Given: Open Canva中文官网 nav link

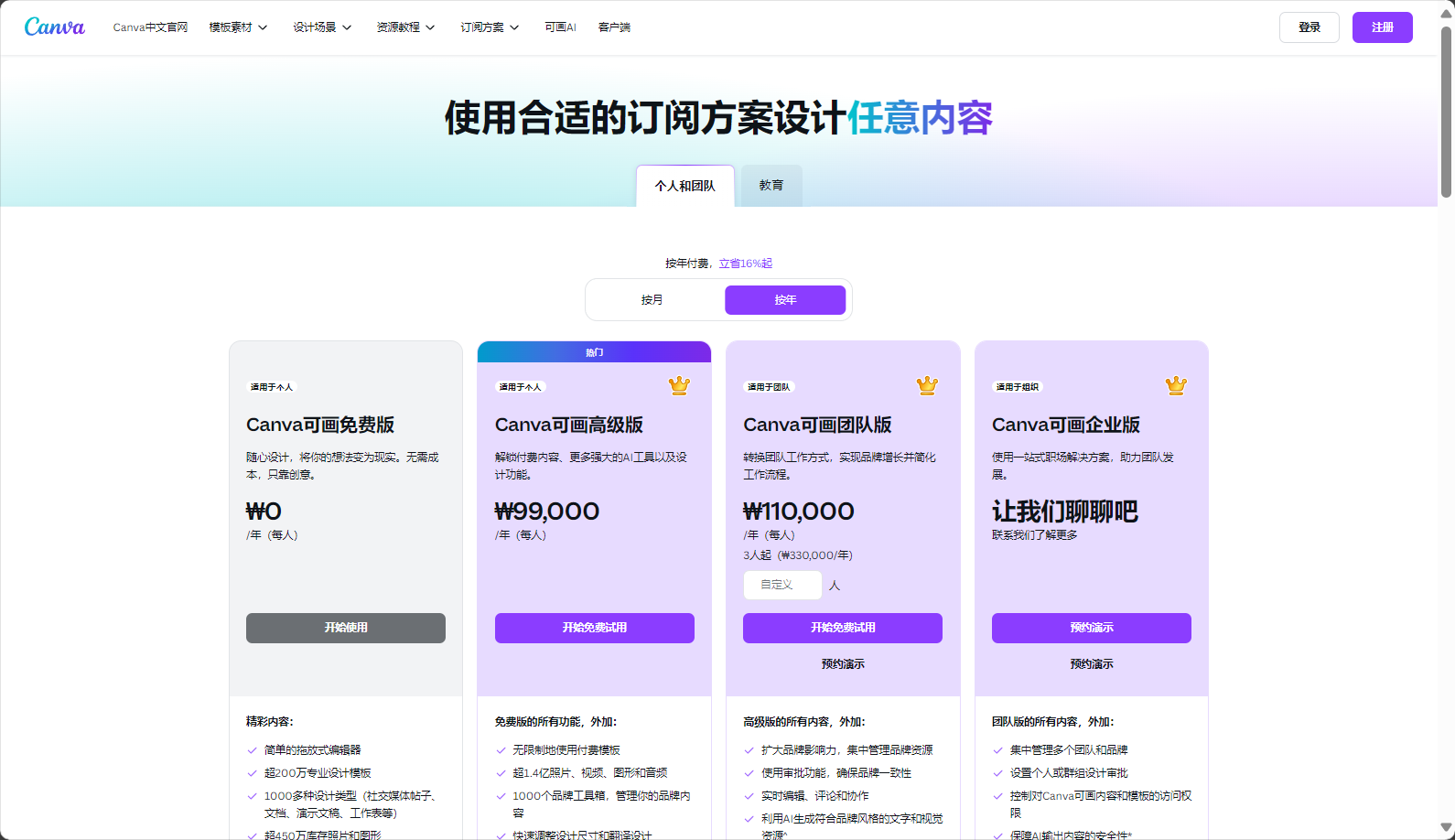Looking at the screenshot, I should (x=150, y=27).
